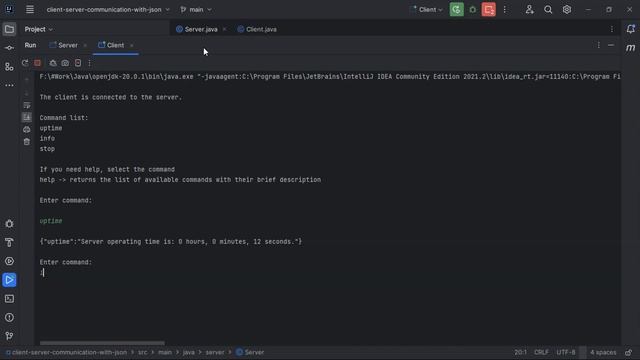The width and height of the screenshot is (640, 360).
Task: Click the horizontal console scrollbar
Action: (102, 343)
